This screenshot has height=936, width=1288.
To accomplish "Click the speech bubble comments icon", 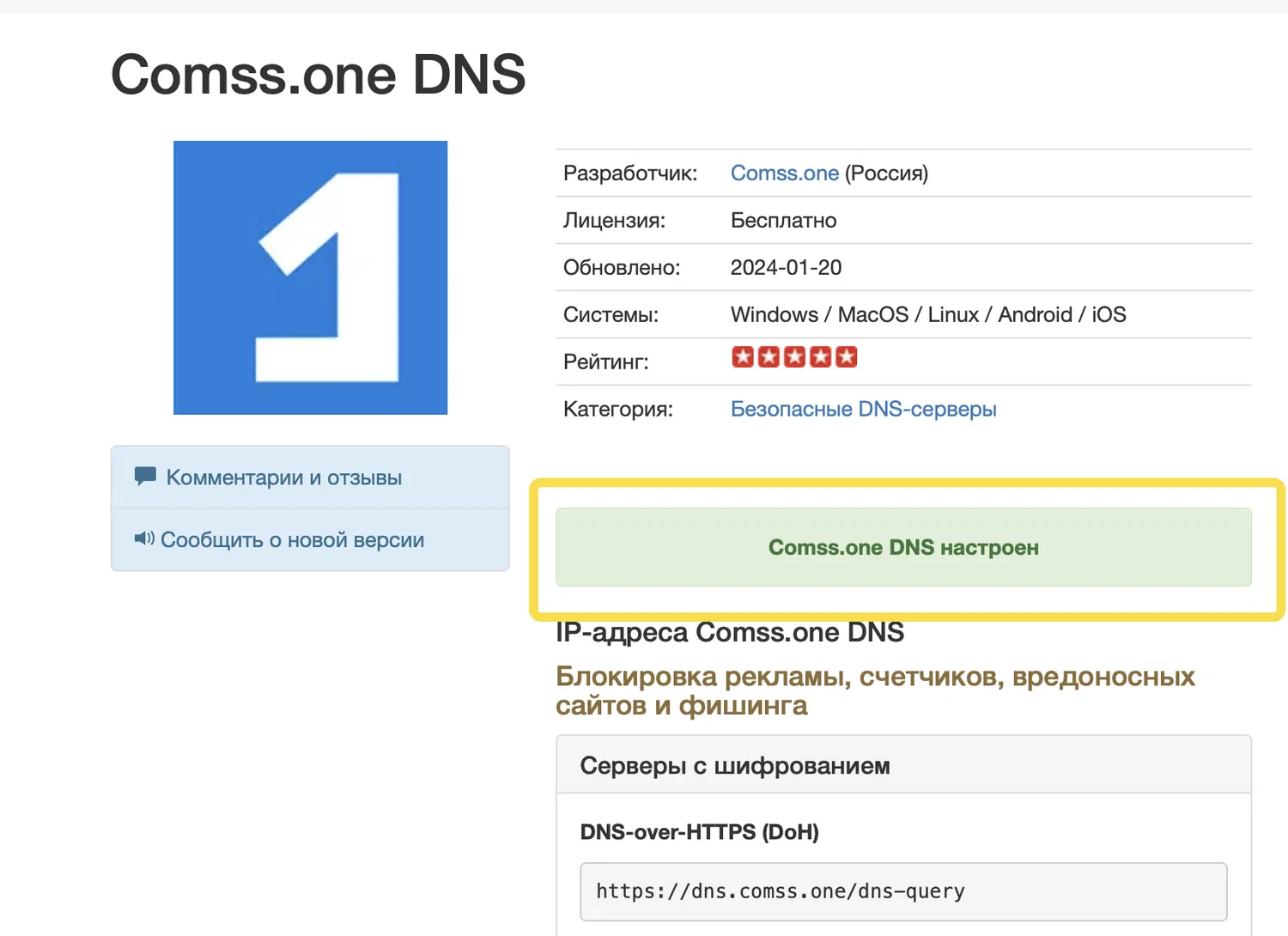I will click(x=145, y=477).
